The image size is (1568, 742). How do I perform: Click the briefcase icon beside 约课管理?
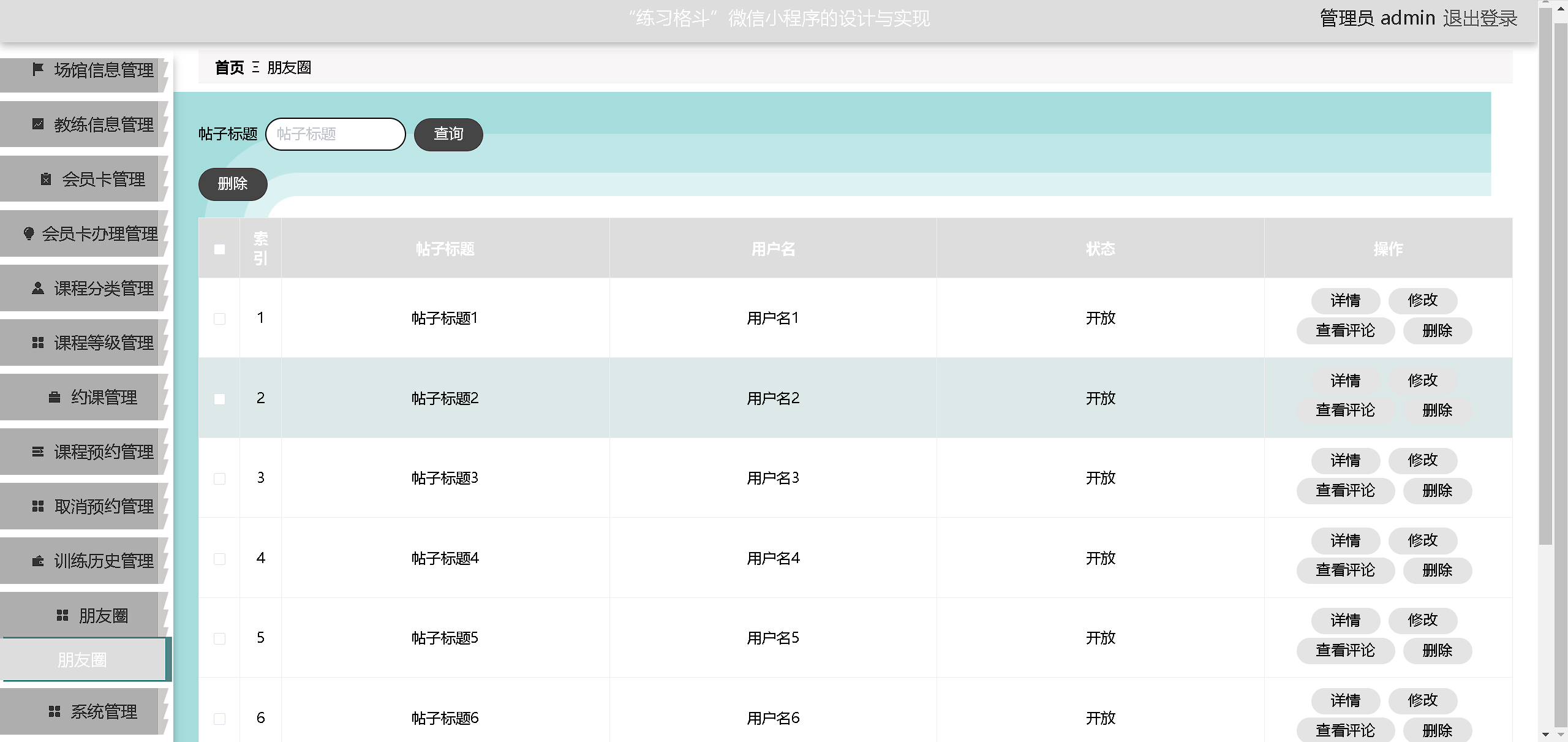(55, 397)
